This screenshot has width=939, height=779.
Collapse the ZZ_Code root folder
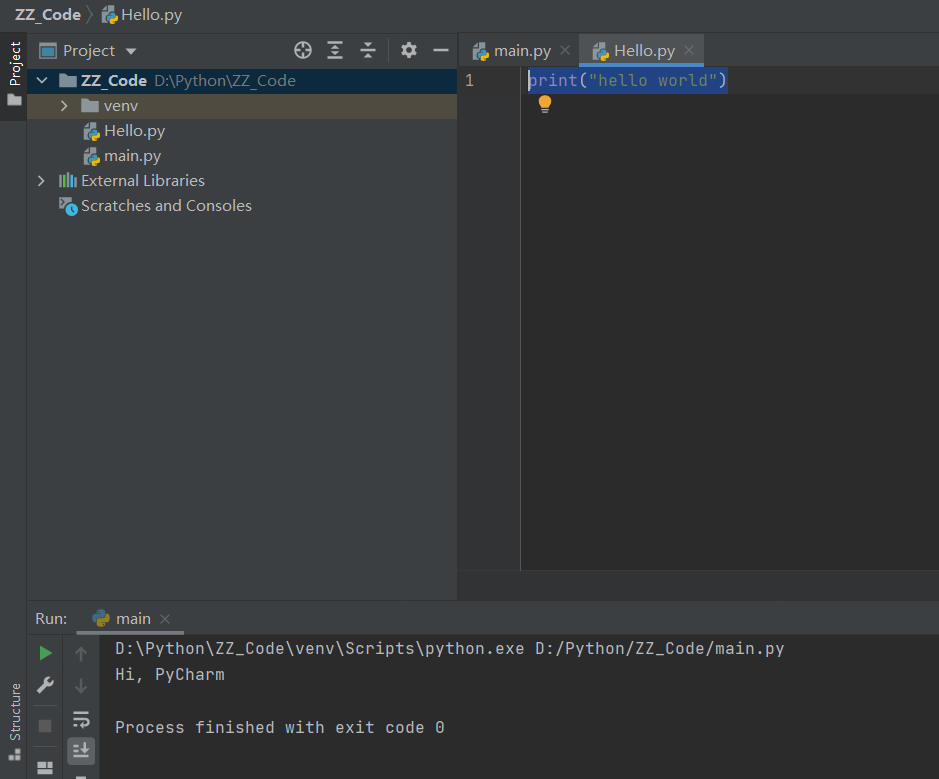42,80
